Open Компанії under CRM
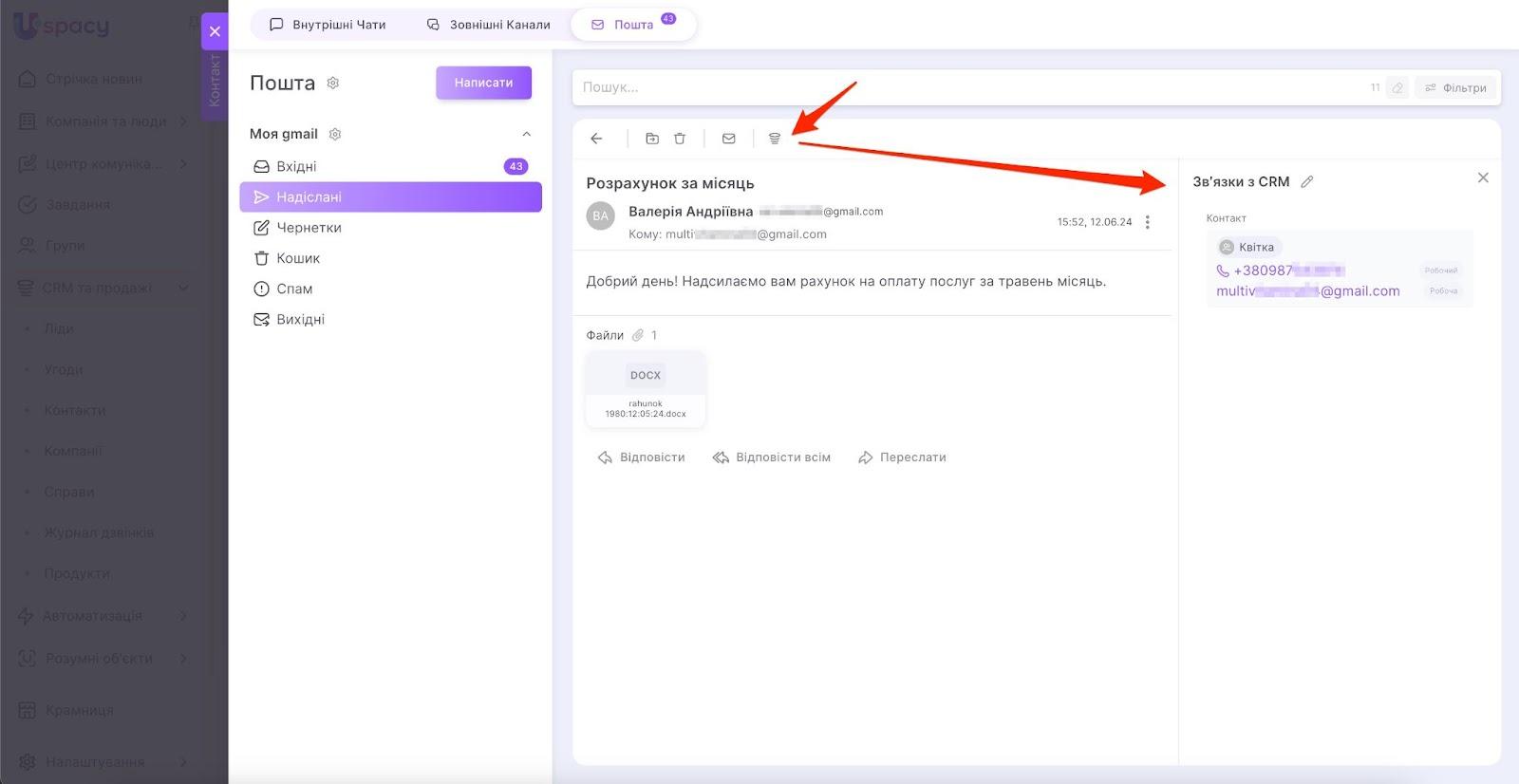 pyautogui.click(x=73, y=451)
